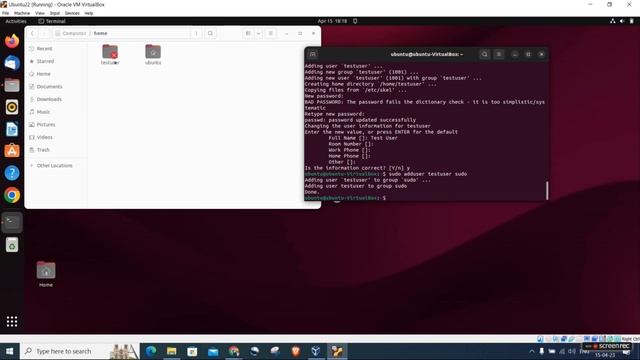Open the VirtualBox Input menu

[55, 13]
